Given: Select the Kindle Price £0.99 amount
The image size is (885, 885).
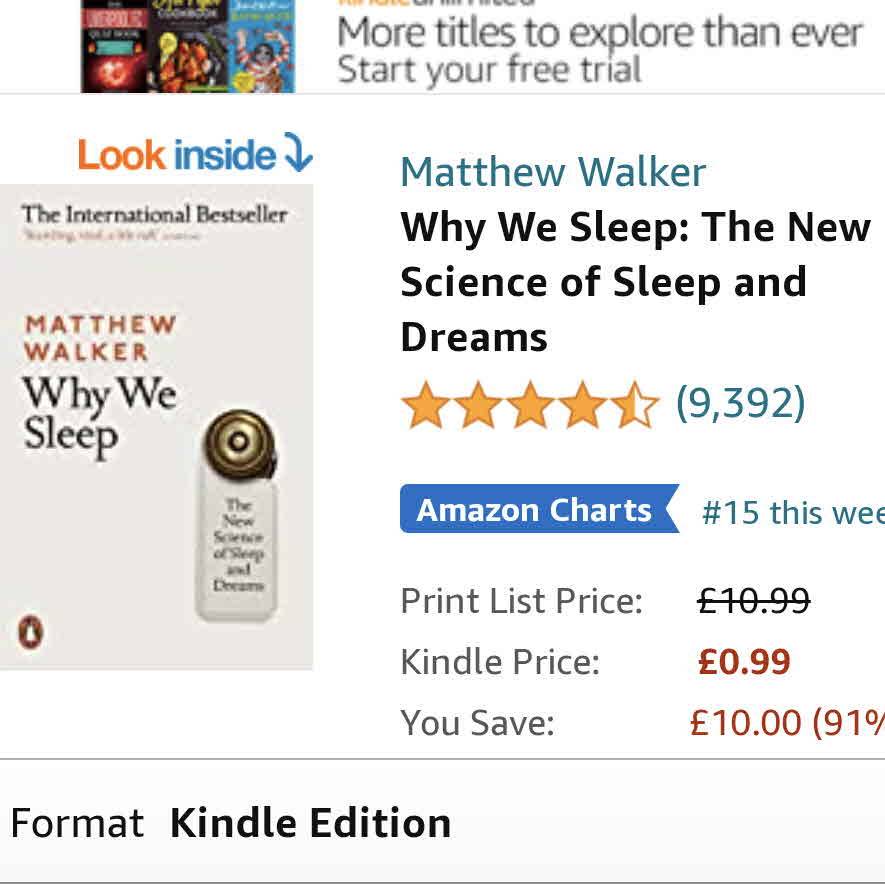Looking at the screenshot, I should (744, 662).
